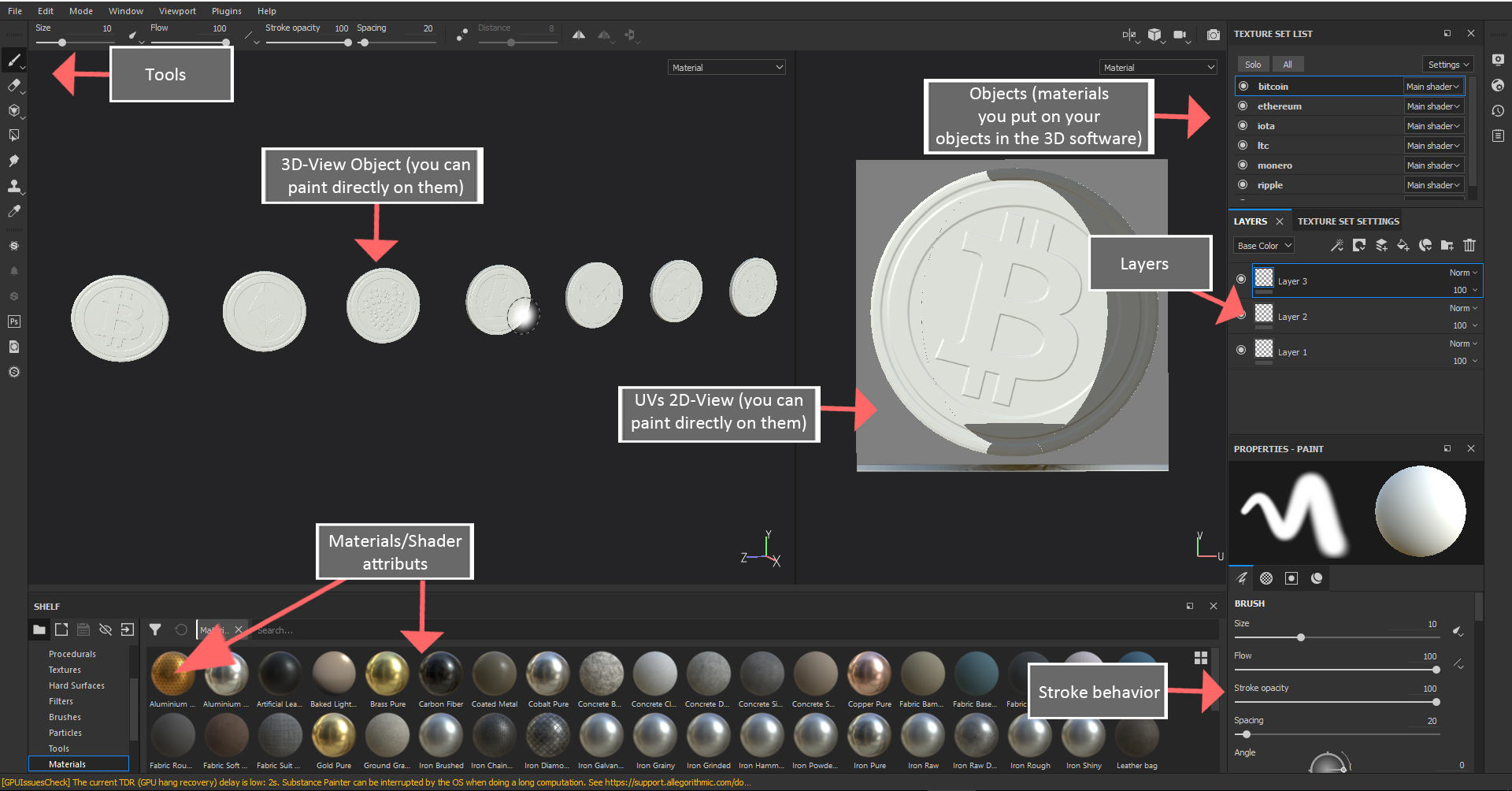The width and height of the screenshot is (1512, 791).
Task: Open Hard Surfaces shelf category
Action: [76, 685]
